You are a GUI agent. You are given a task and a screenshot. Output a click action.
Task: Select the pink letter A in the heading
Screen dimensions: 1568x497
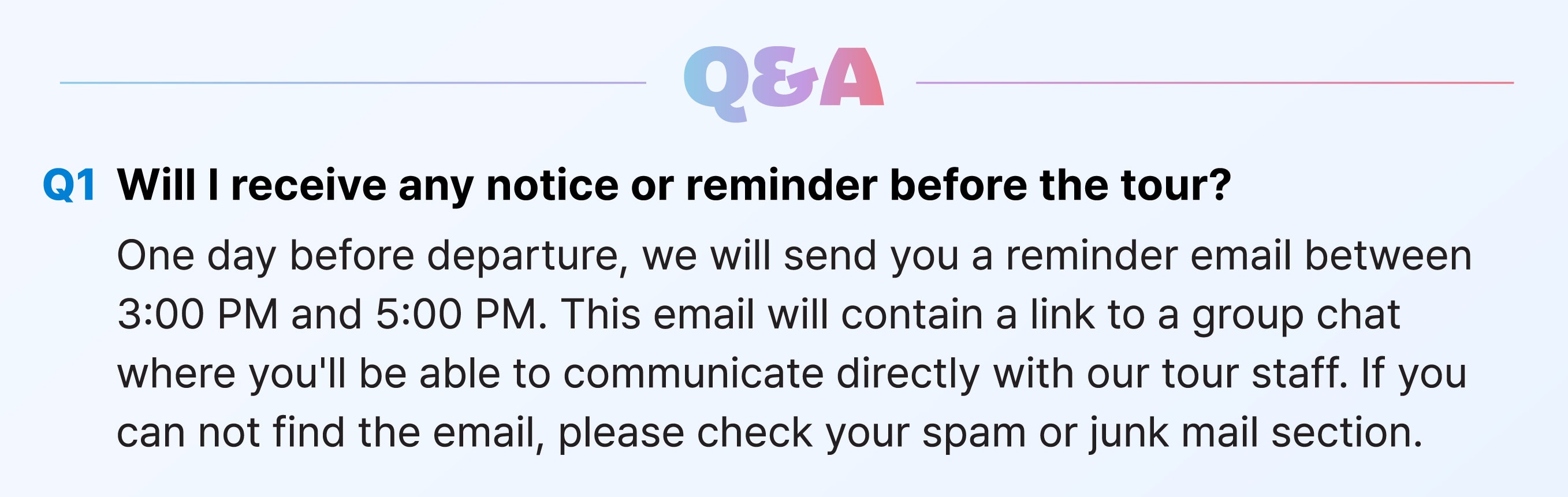tap(851, 77)
